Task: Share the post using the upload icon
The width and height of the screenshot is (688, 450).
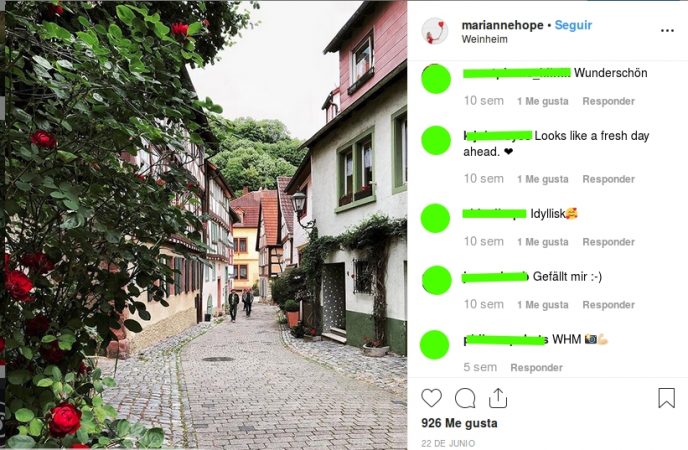Action: (498, 398)
